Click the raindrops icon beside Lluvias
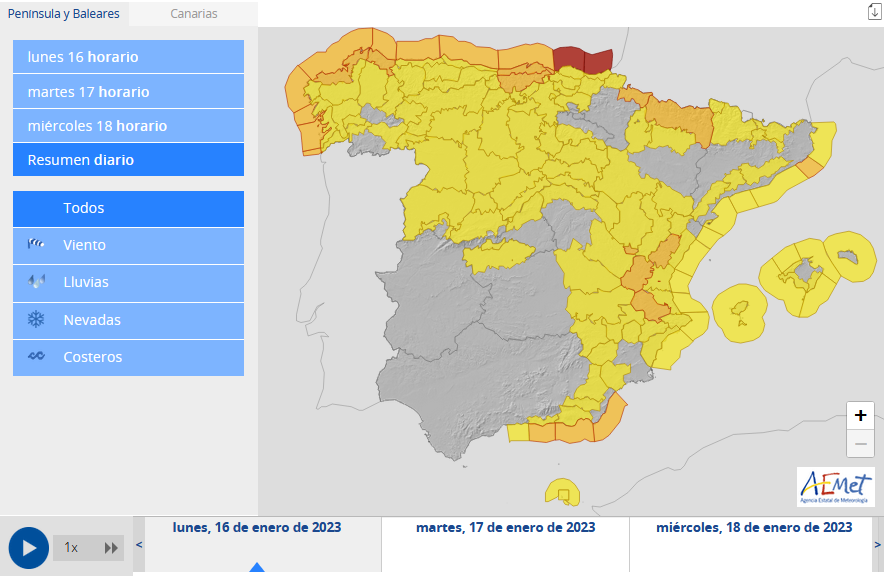Viewport: 890px width, 576px height. [x=36, y=281]
